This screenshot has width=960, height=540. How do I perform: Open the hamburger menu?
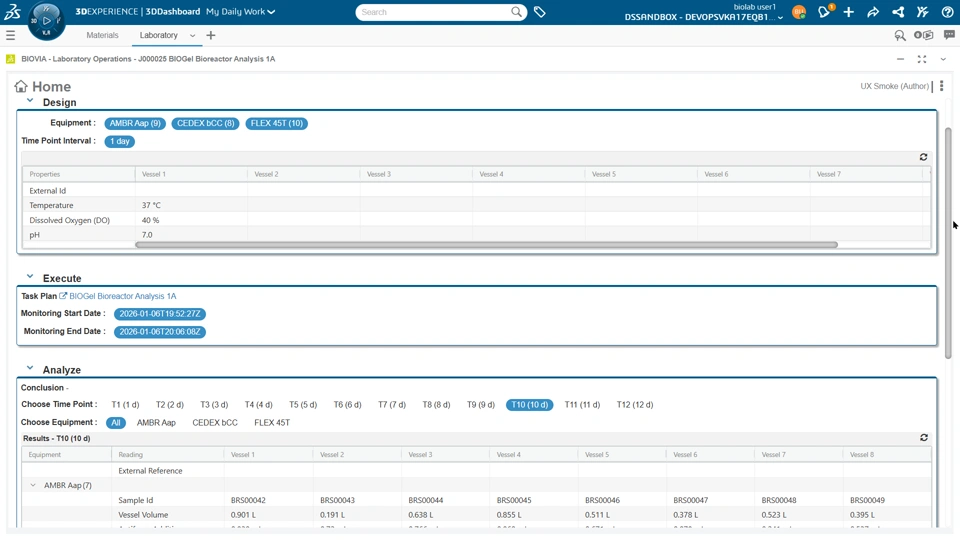tap(10, 36)
